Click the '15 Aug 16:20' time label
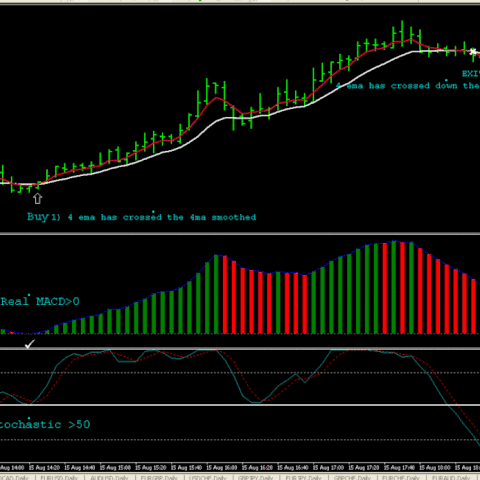Screen dimensions: 480x480 point(258,468)
